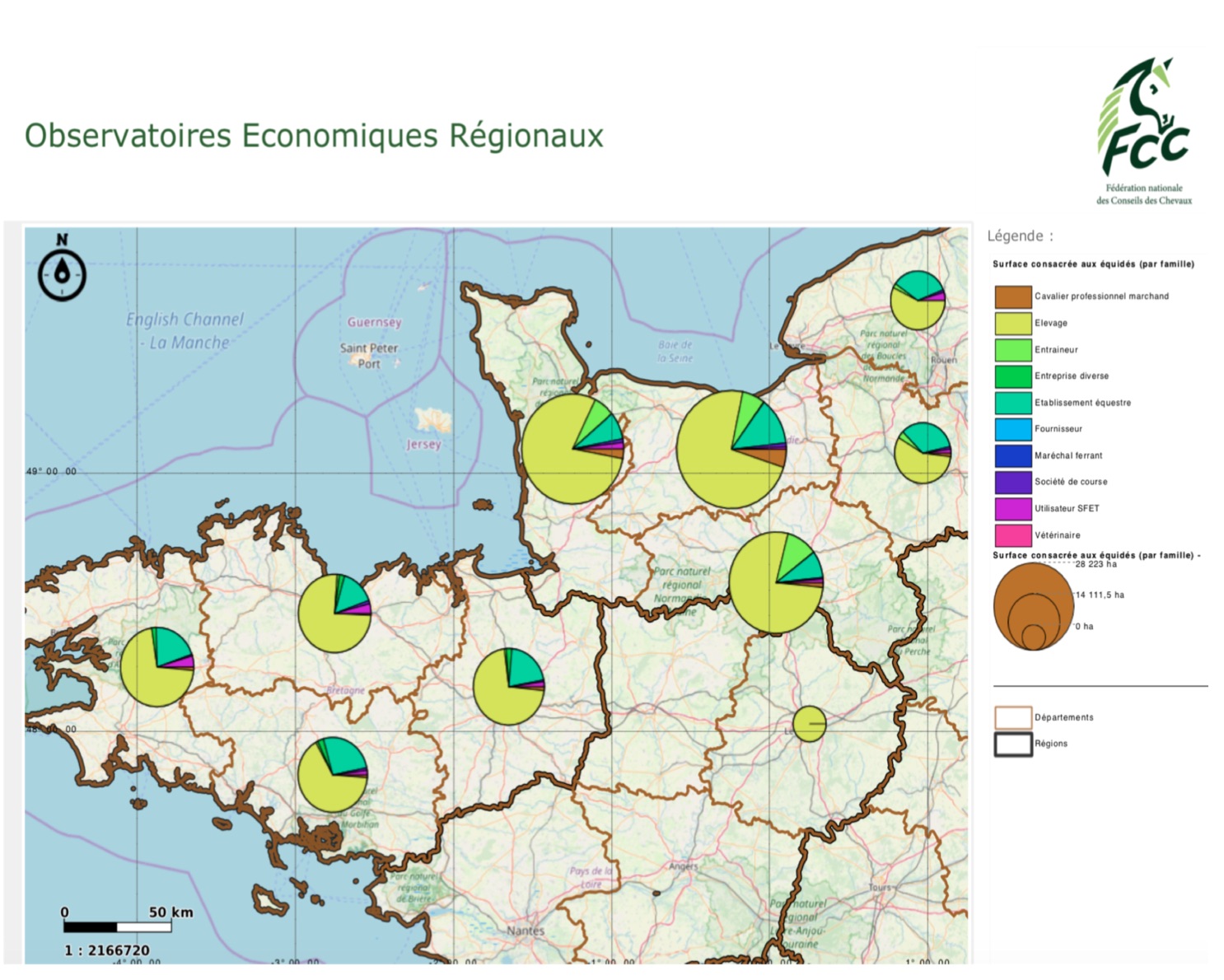Screen dimensions: 1224x980
Task: Click the yellow-green Elevage legend swatch
Action: (1012, 323)
